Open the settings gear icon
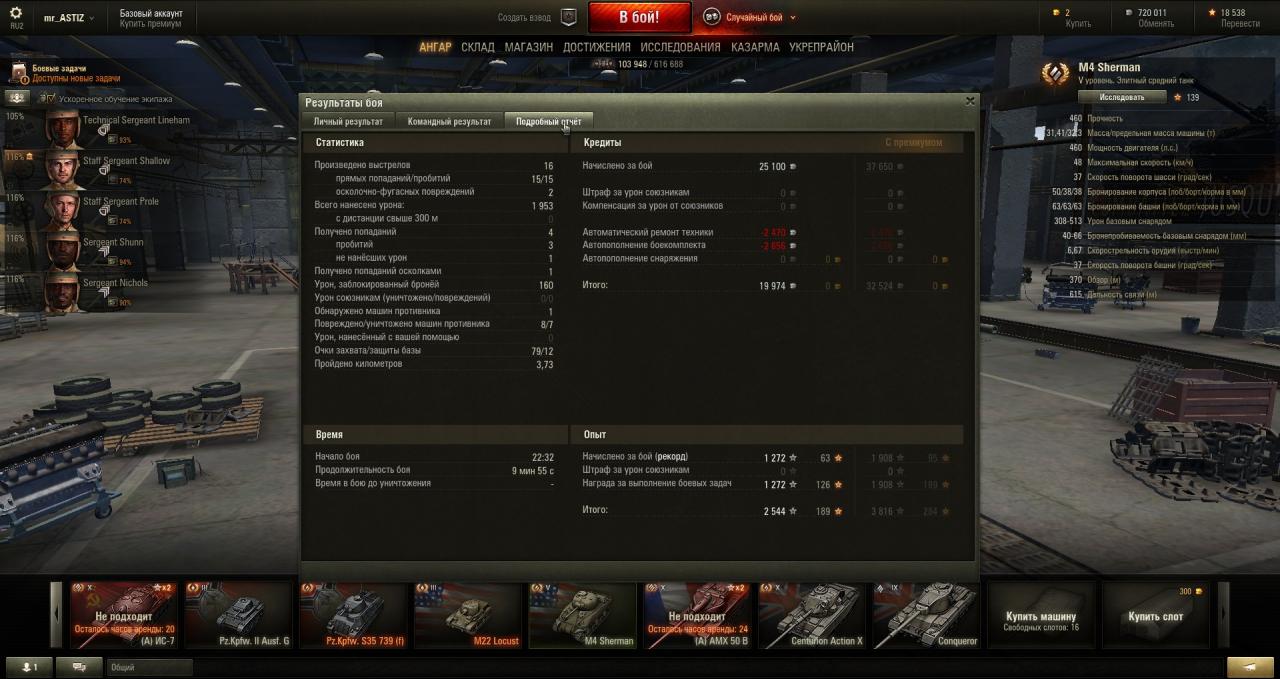 15,13
